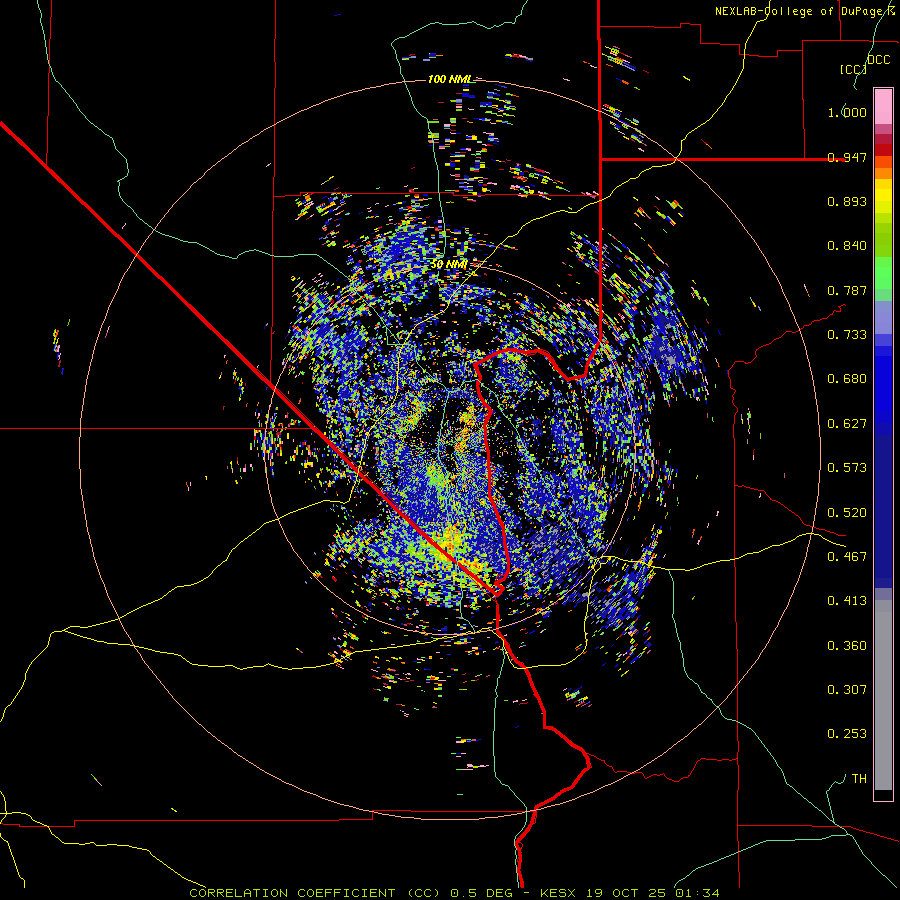Screen dimensions: 900x900
Task: Pick the gray color bar segment
Action: click(x=883, y=695)
